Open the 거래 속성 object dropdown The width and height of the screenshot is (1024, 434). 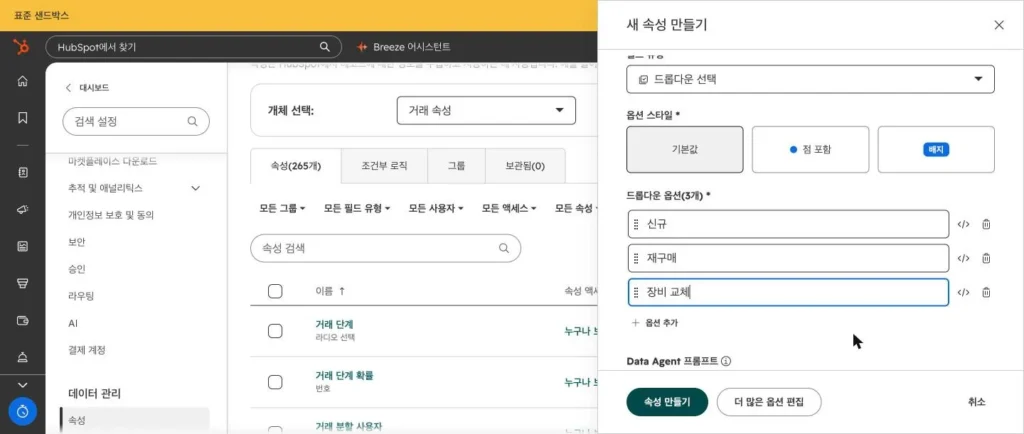(486, 110)
